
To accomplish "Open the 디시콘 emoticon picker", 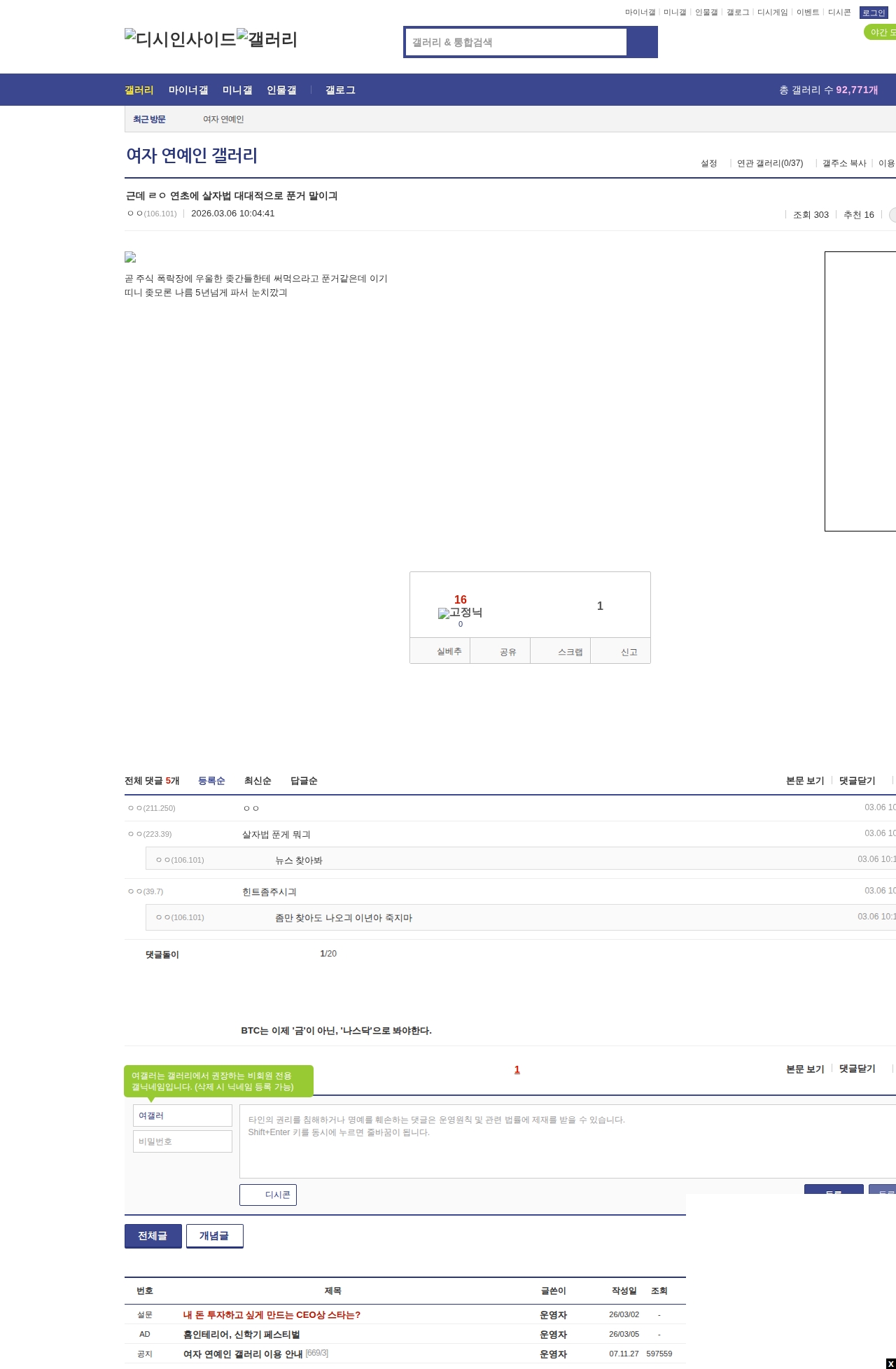I will click(x=268, y=1195).
